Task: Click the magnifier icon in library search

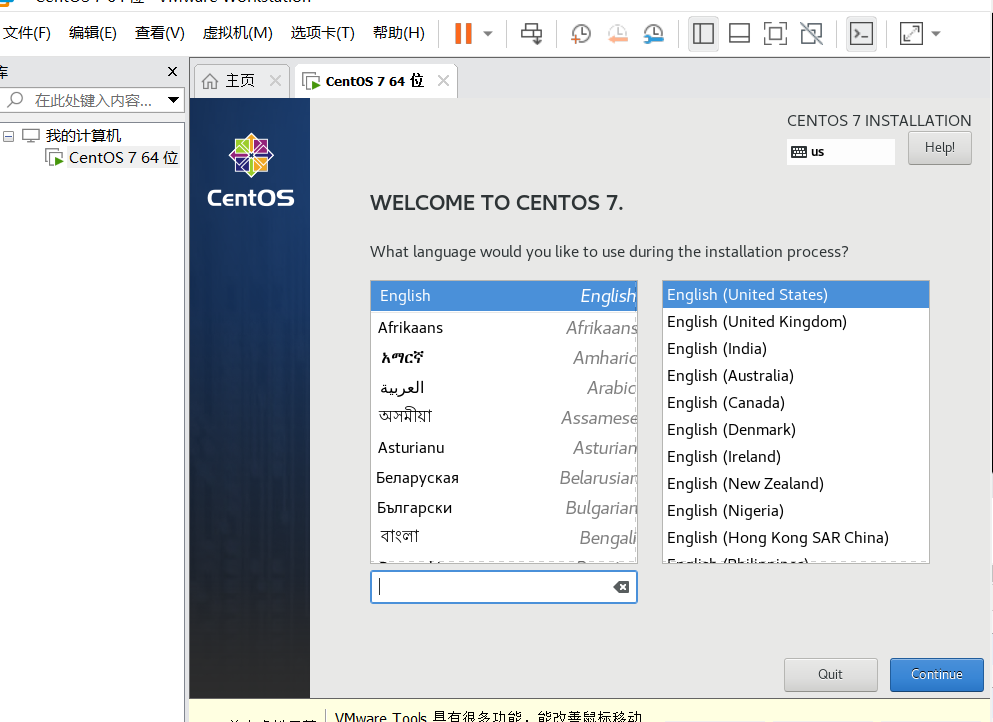Action: pyautogui.click(x=14, y=99)
